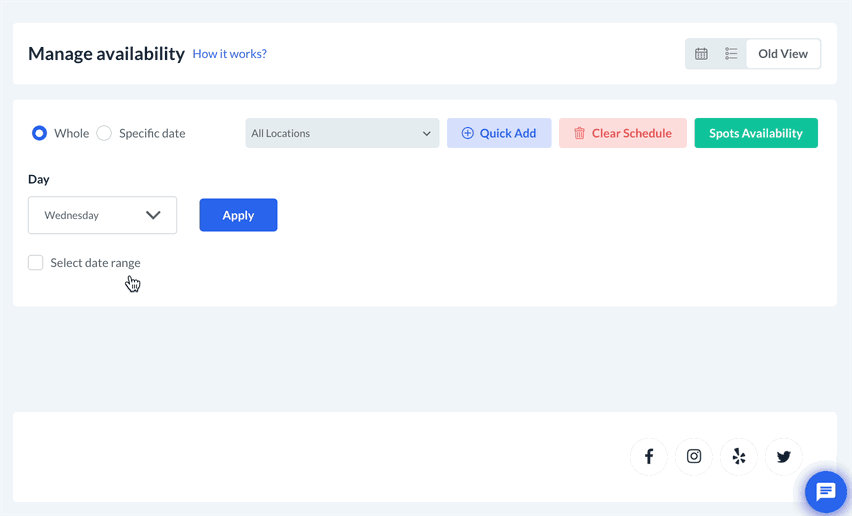Screen dimensions: 852x516
Task: Click the trash icon in Clear Schedule
Action: click(579, 133)
